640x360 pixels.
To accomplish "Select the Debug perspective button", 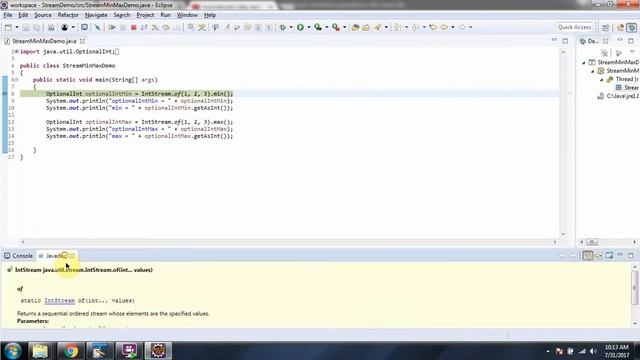I will coord(631,27).
